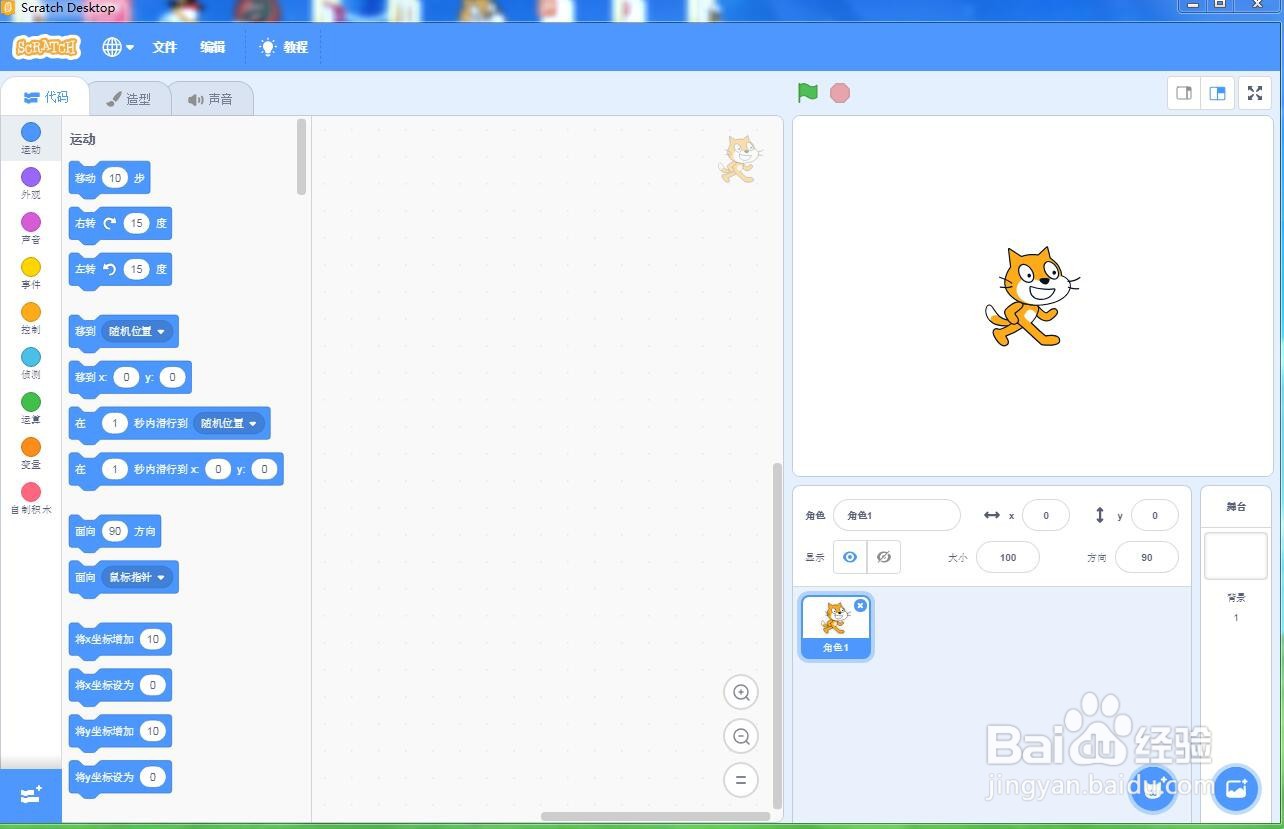Click the workspace horizontal scrollbar

tap(656, 816)
